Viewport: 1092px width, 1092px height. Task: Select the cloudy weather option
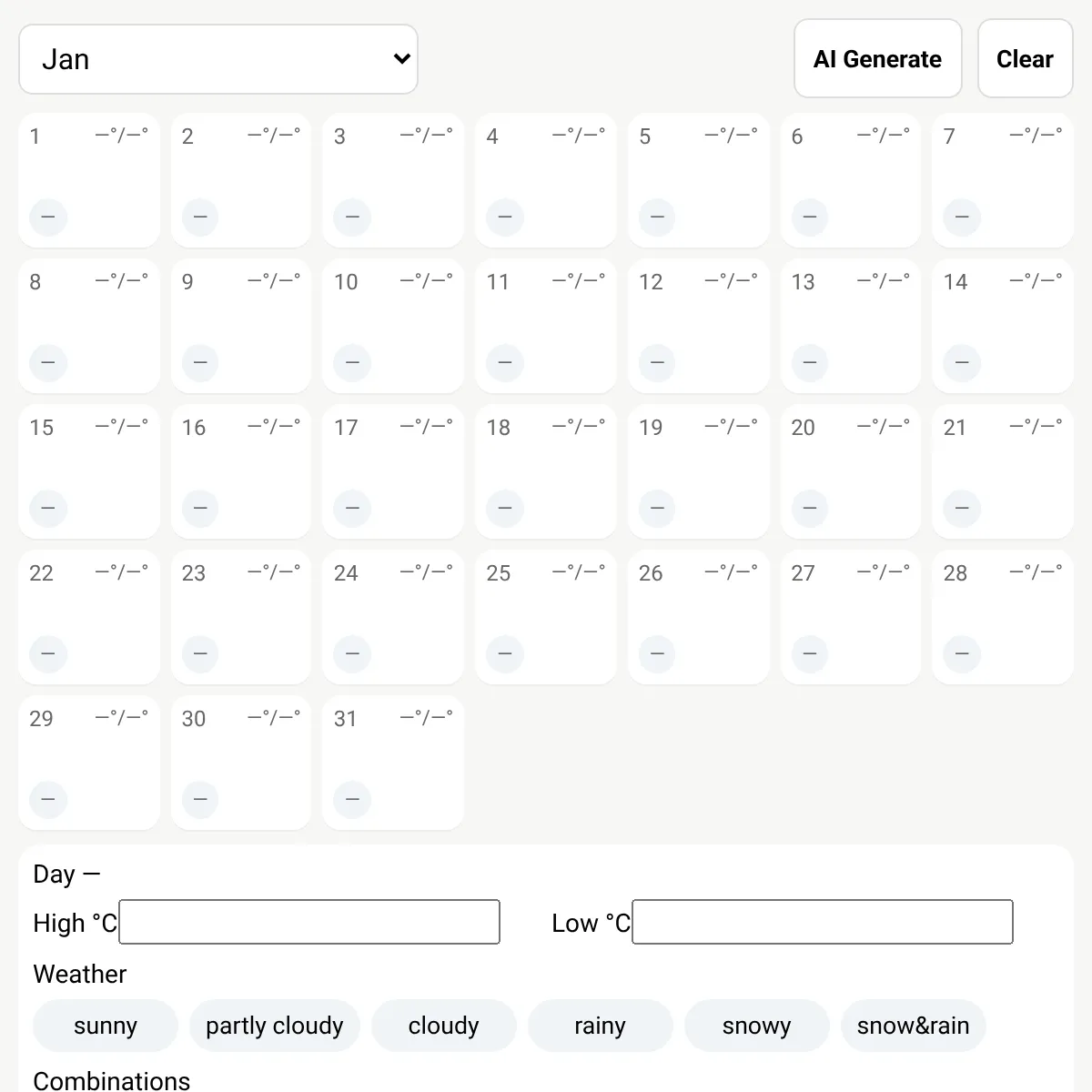pos(444,1026)
